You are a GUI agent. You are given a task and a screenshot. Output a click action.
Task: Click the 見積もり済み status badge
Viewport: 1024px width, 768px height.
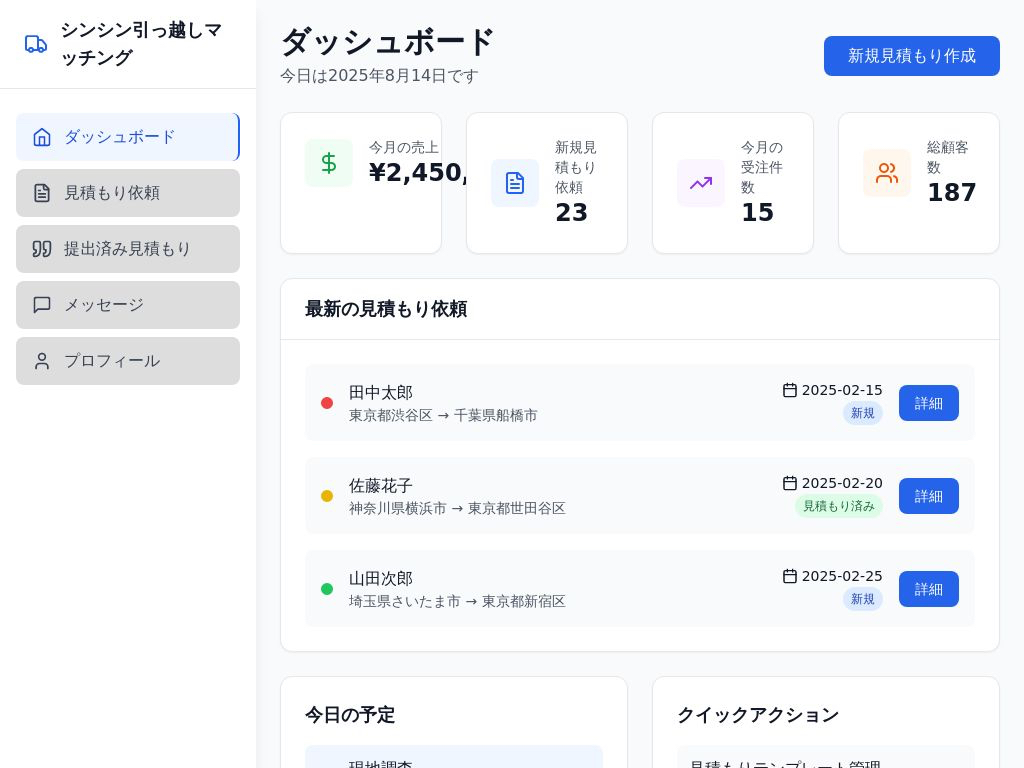(838, 506)
